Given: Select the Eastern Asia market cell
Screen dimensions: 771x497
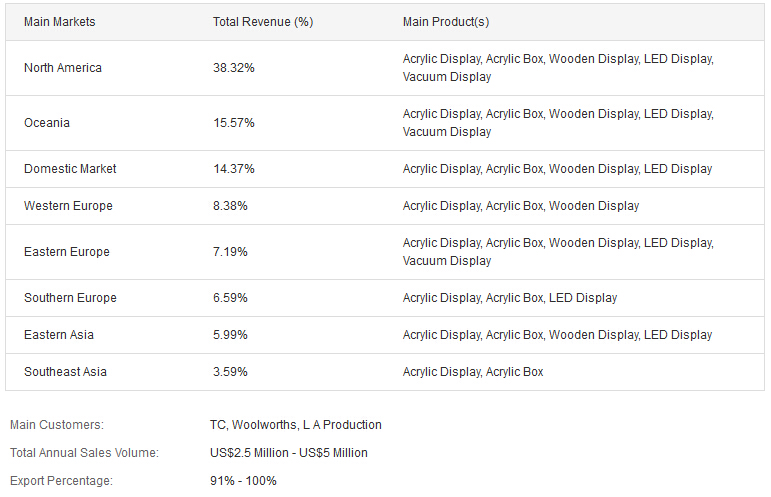Looking at the screenshot, I should point(59,335).
